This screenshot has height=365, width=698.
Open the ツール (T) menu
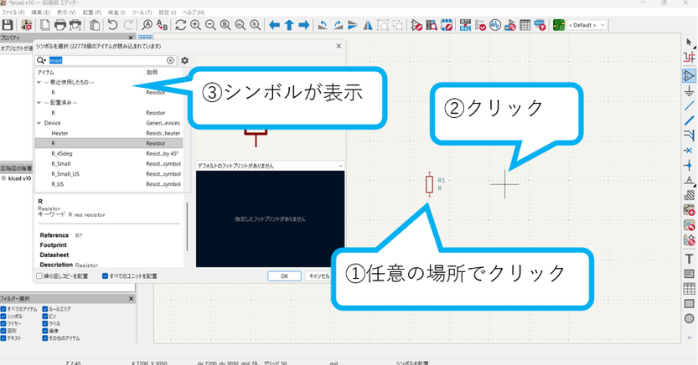142,12
